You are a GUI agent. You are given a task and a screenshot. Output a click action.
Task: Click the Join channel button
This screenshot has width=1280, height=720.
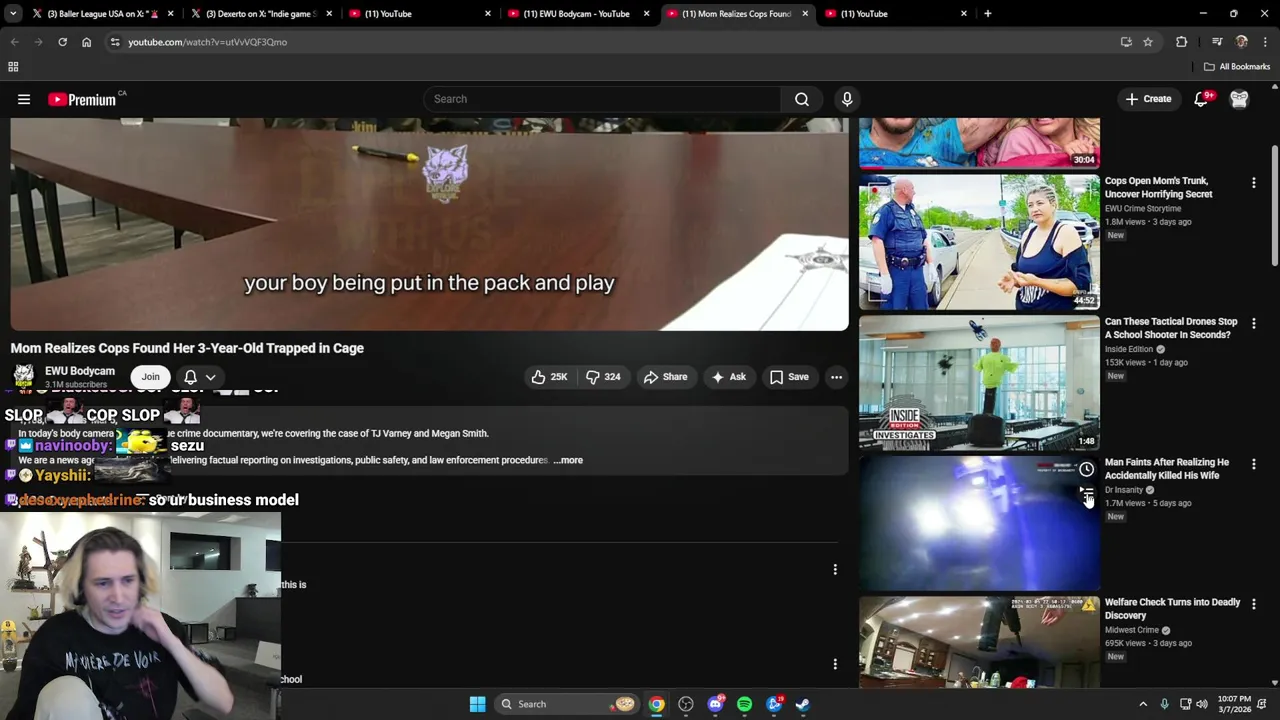150,377
